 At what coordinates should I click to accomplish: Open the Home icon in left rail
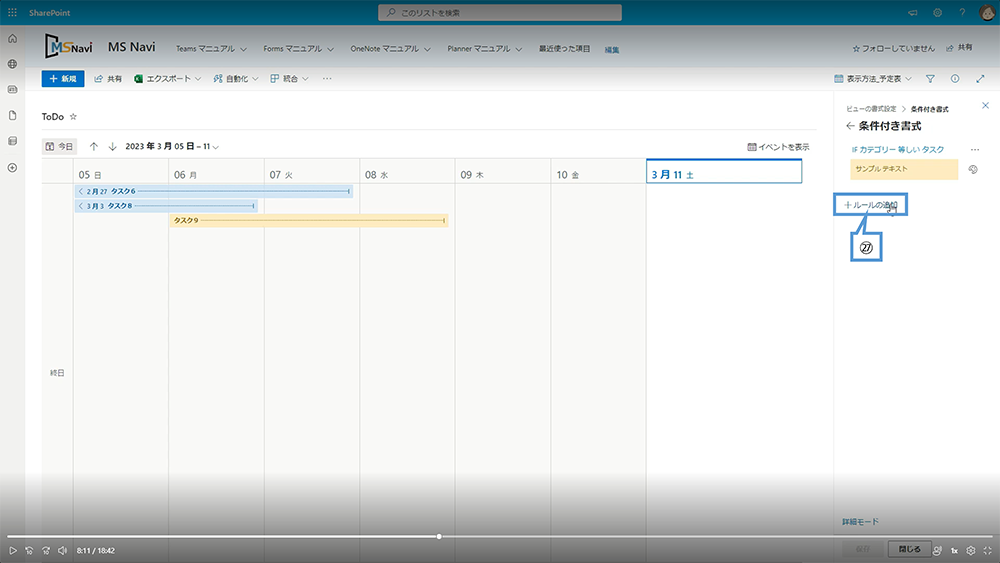coord(12,39)
